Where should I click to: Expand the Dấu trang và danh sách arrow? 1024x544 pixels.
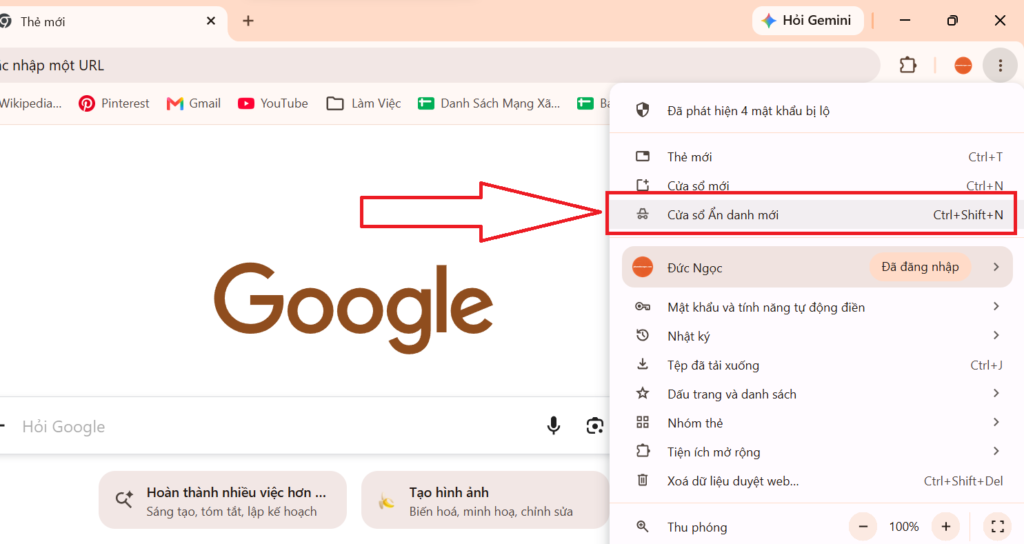click(996, 393)
